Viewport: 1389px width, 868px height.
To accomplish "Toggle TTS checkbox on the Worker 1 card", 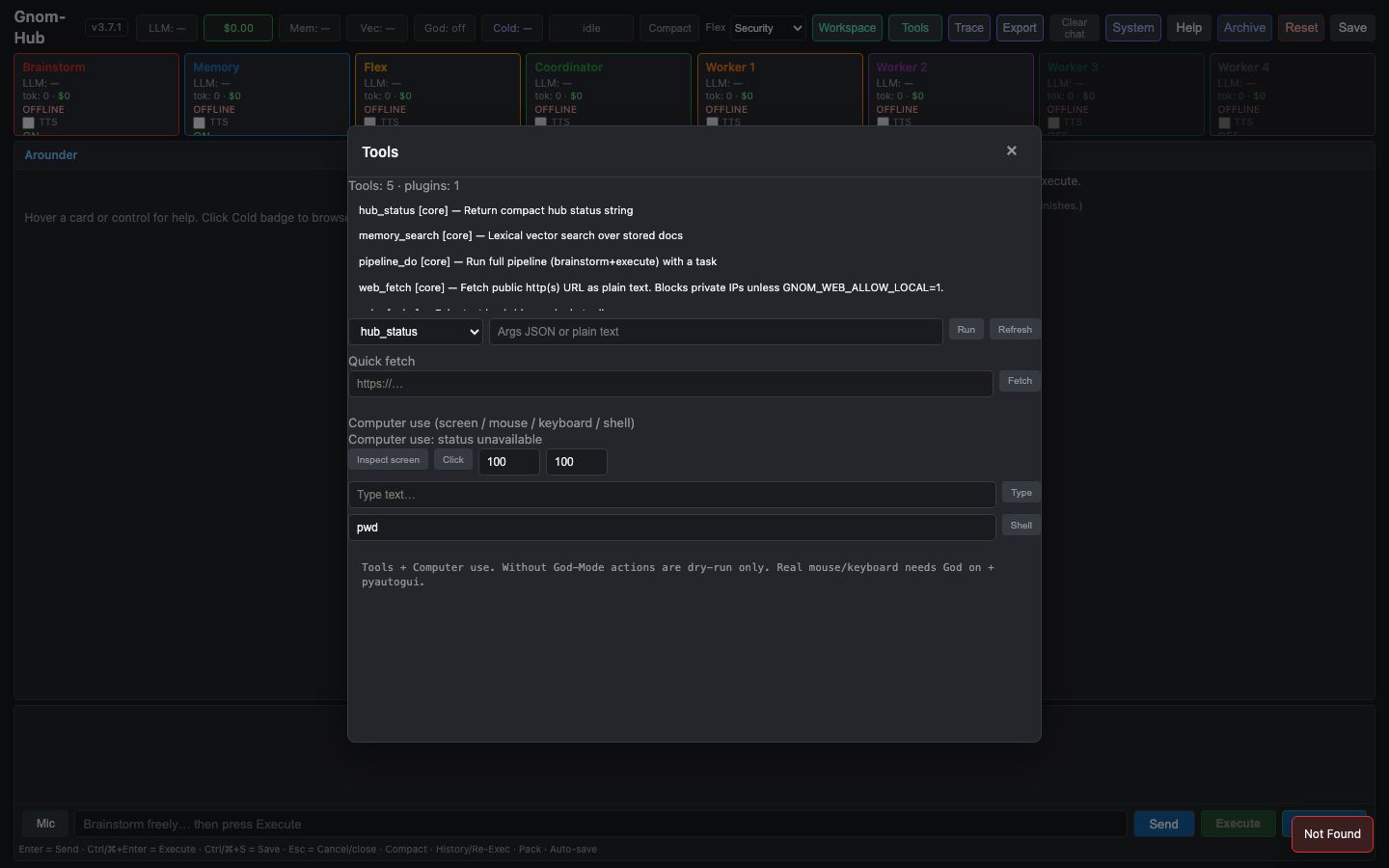I will coord(712,123).
